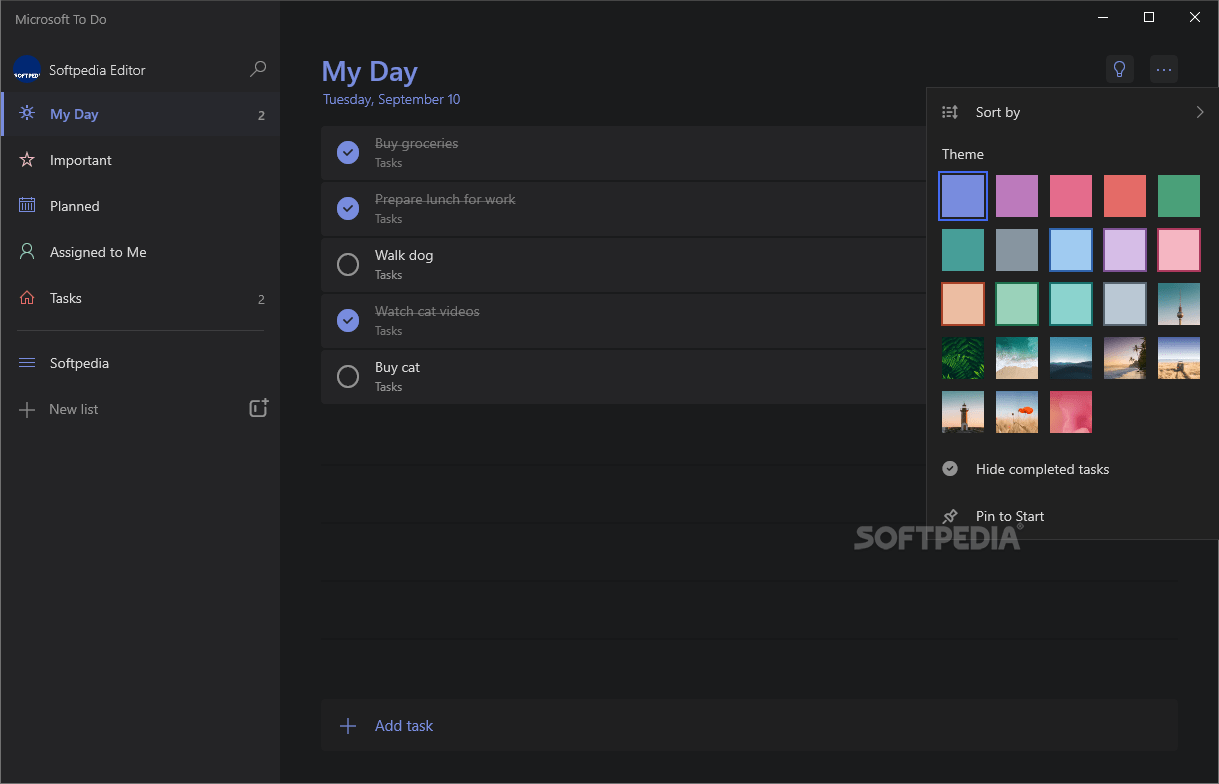This screenshot has width=1219, height=784.
Task: Mark Walk dog as completed
Action: 348,264
